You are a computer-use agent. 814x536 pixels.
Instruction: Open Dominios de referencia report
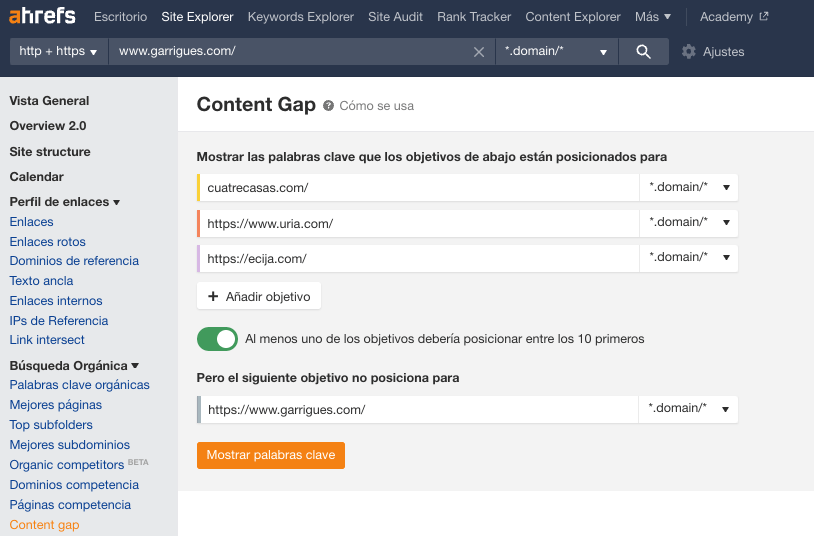point(74,261)
